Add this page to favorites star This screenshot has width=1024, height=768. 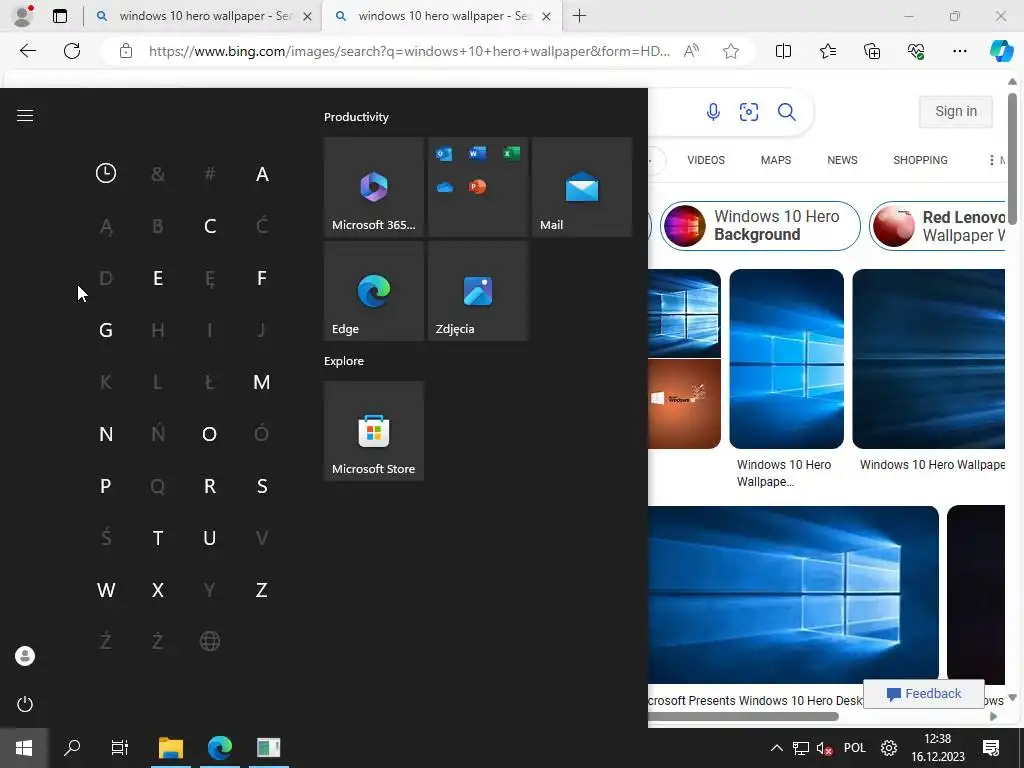tap(731, 51)
